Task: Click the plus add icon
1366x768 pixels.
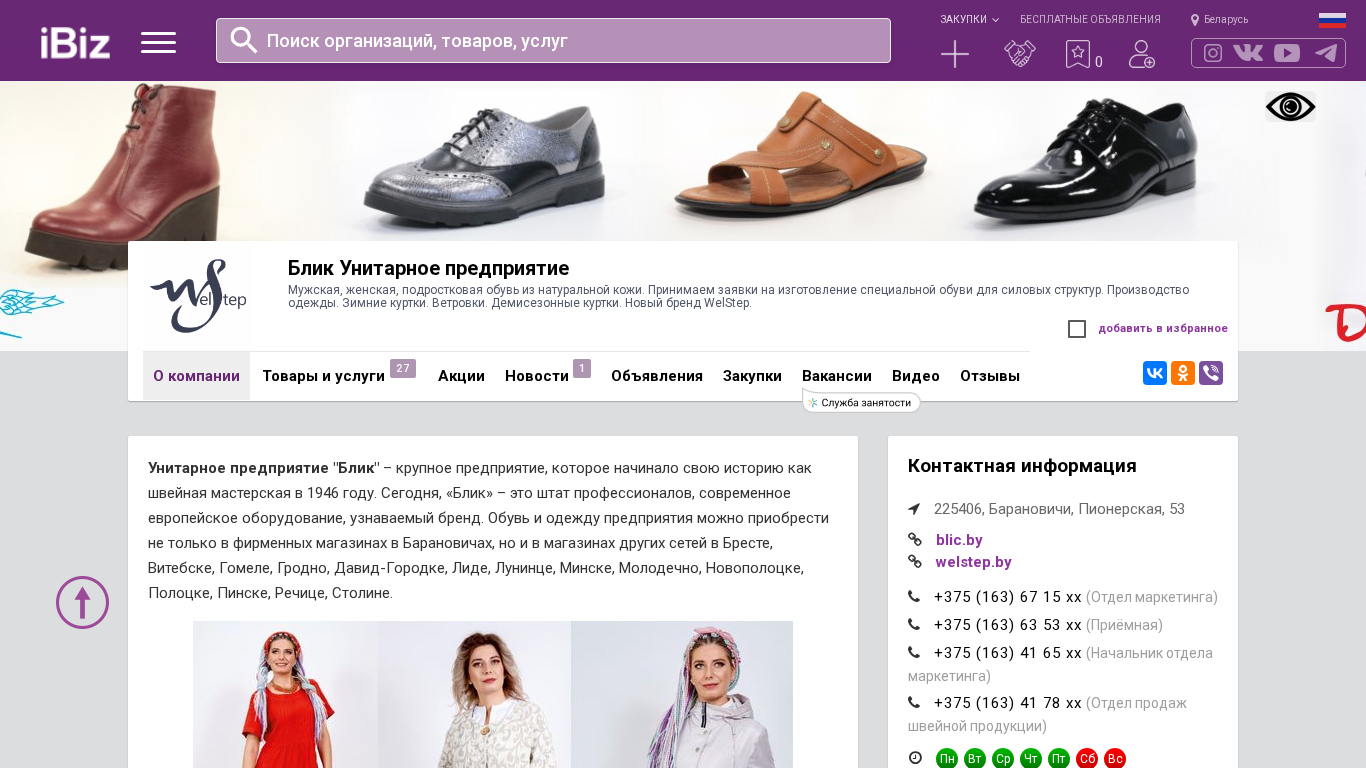Action: [x=955, y=54]
